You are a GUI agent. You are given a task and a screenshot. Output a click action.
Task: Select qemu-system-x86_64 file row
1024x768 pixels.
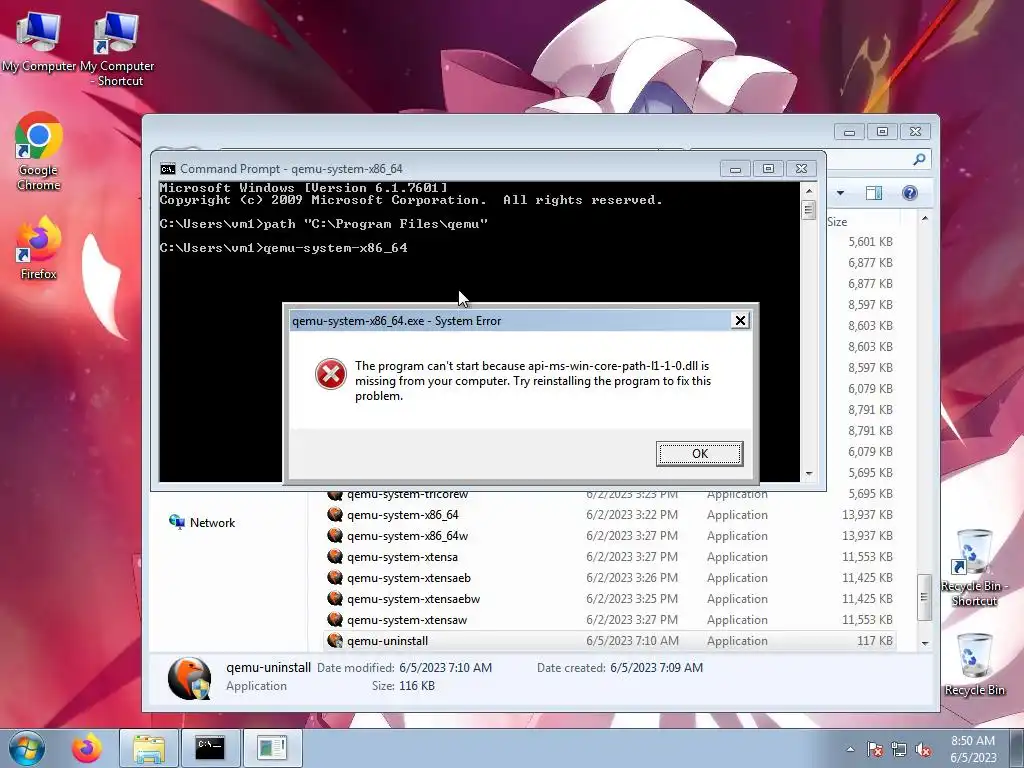[x=610, y=515]
